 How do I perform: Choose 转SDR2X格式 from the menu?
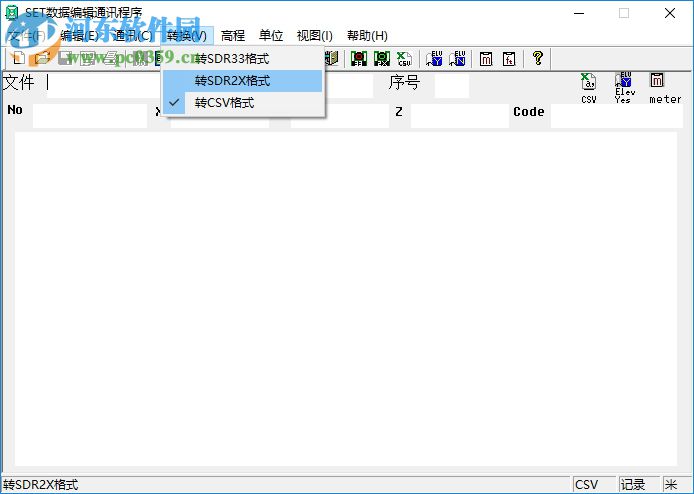point(242,81)
